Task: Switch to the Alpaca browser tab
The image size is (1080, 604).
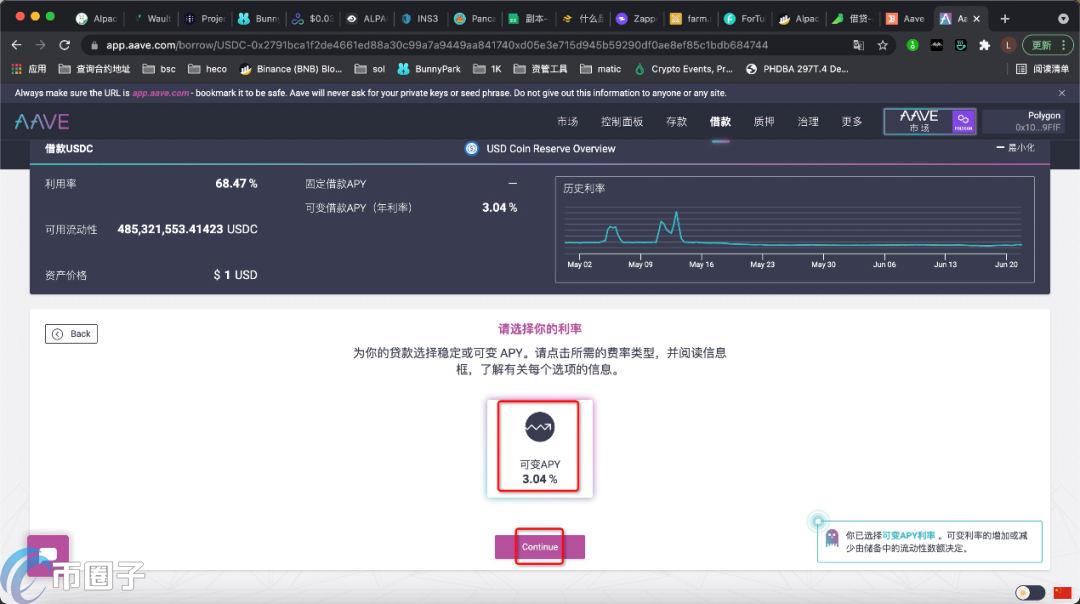Action: coord(96,19)
